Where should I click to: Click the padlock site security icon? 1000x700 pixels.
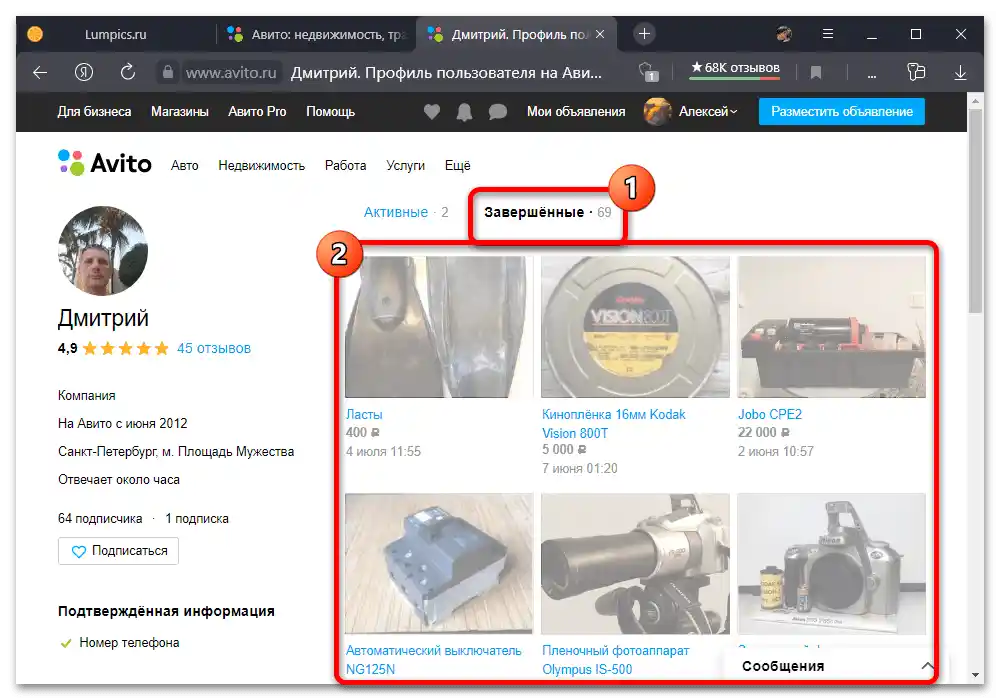click(x=168, y=72)
